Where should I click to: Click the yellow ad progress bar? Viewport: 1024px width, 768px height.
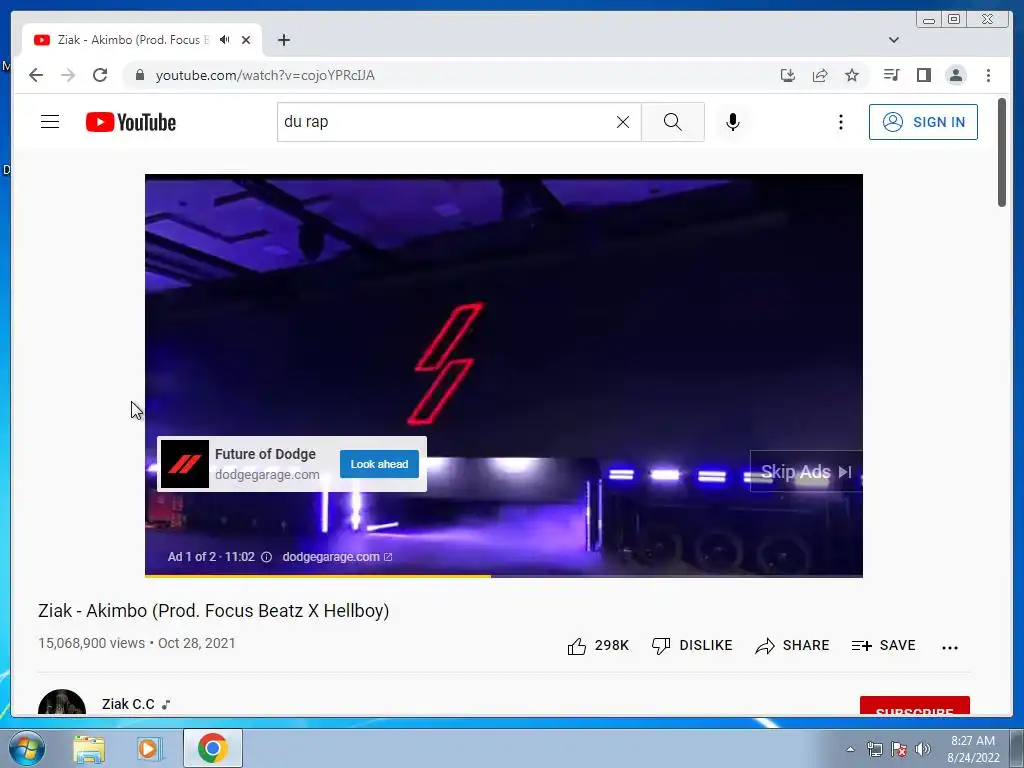click(317, 576)
